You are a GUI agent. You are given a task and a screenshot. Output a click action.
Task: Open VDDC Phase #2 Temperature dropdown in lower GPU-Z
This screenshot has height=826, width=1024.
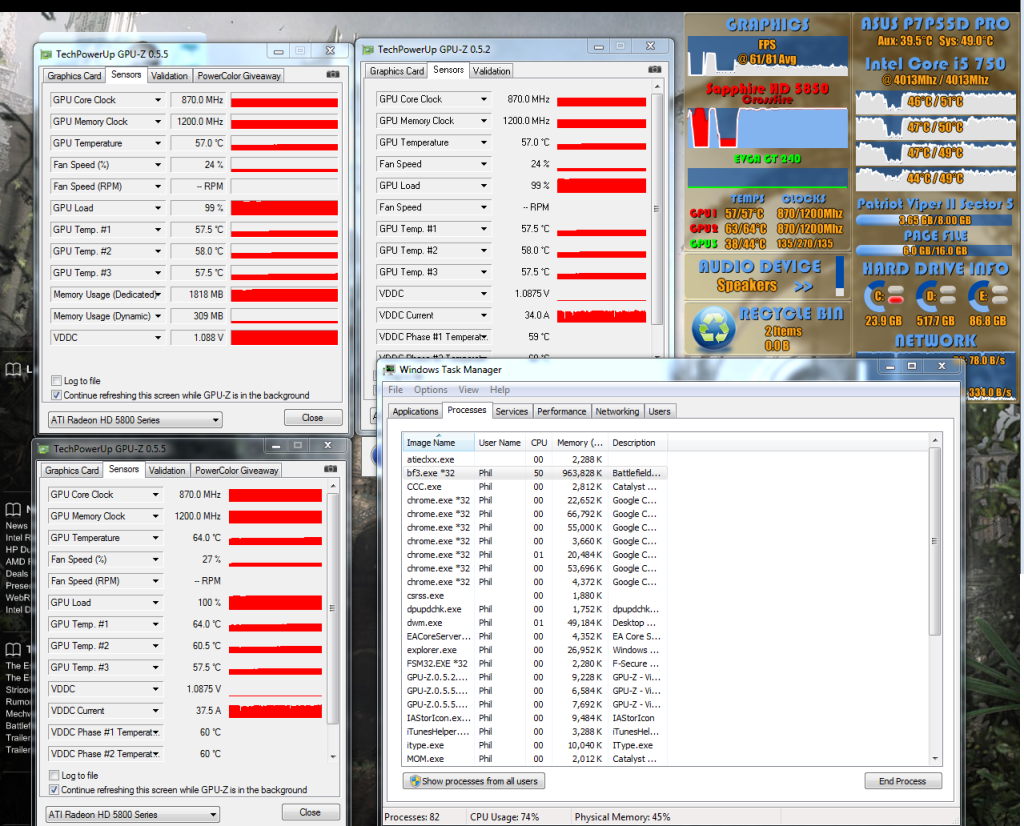155,754
